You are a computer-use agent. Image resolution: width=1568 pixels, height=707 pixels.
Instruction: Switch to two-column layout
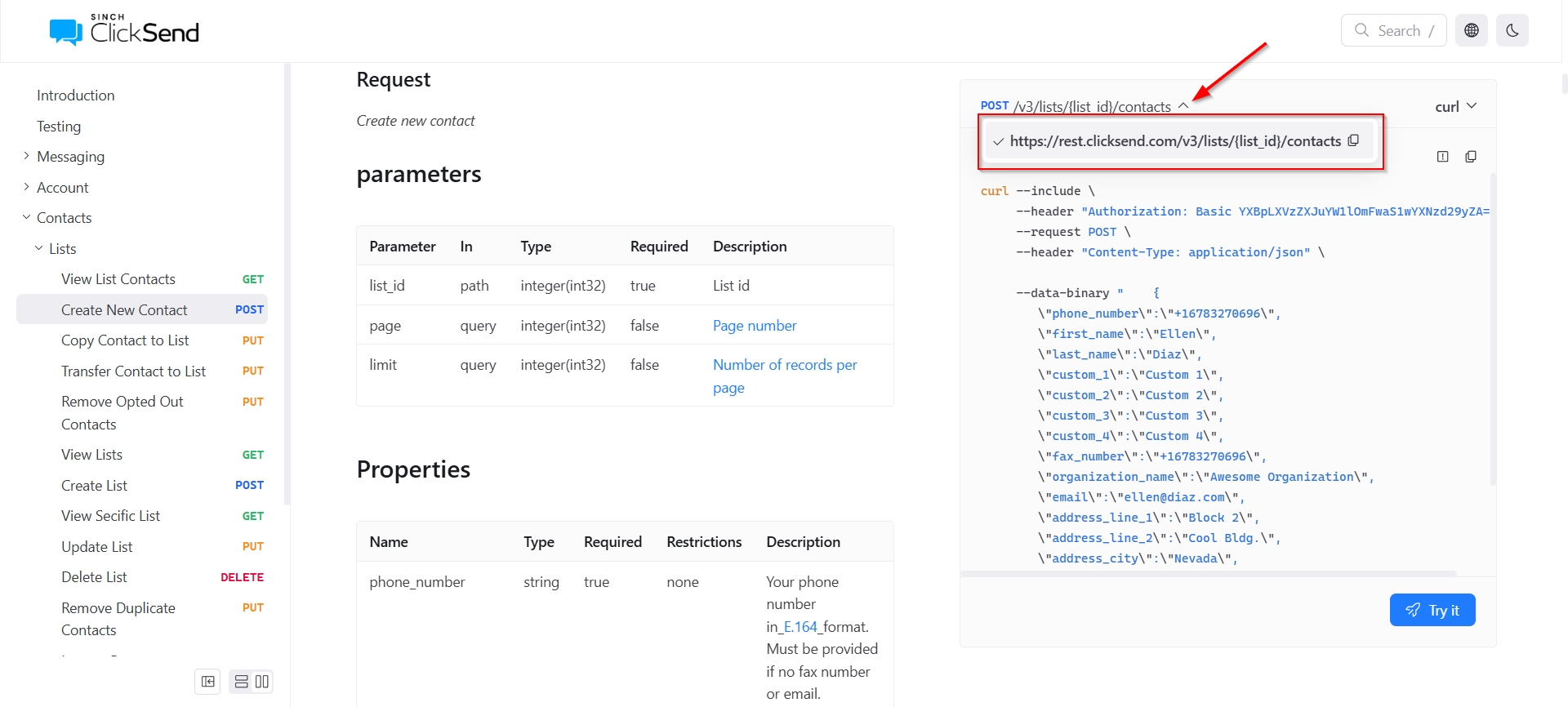262,682
